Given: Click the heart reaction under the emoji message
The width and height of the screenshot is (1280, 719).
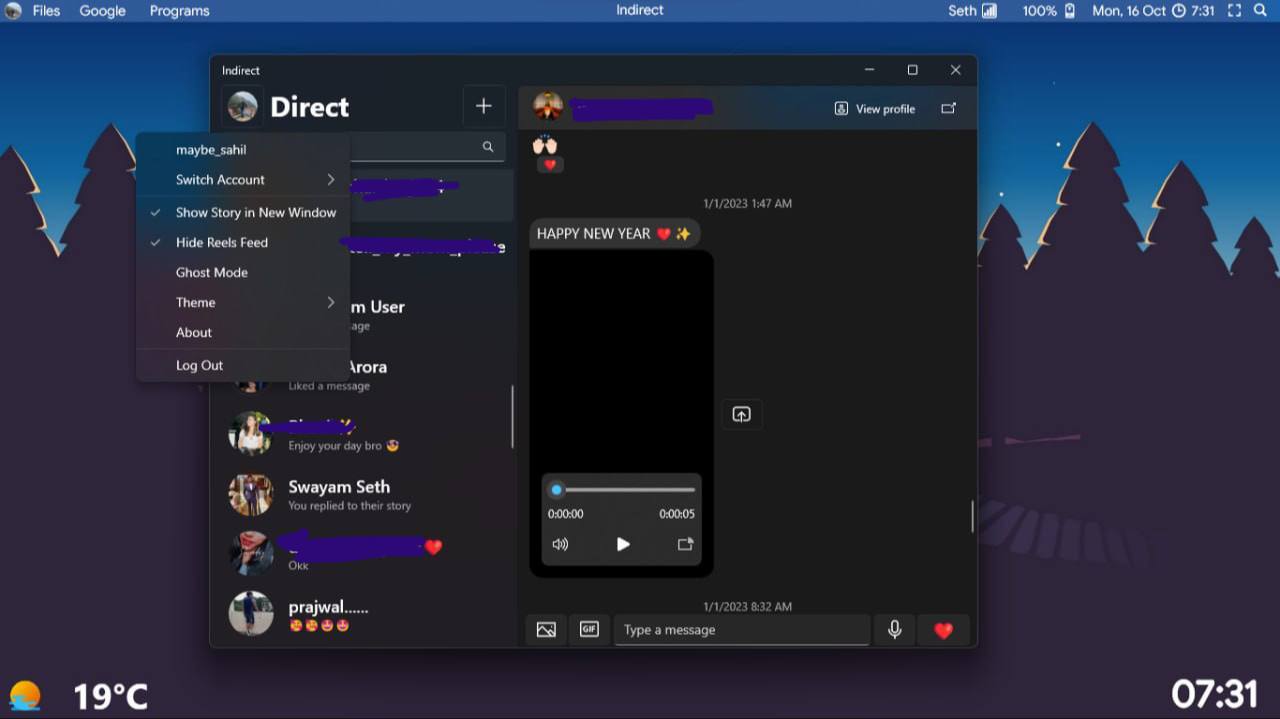Looking at the screenshot, I should point(550,164).
